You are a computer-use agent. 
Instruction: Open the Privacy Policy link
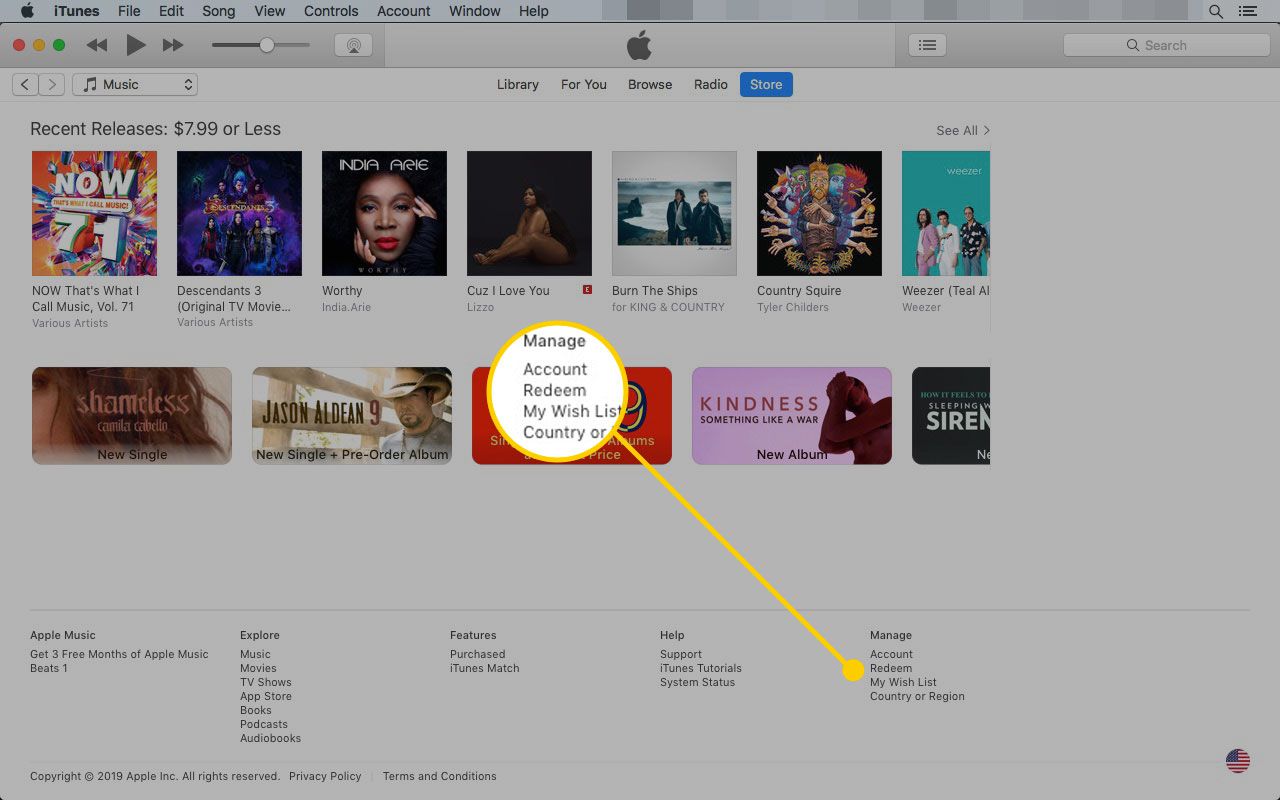tap(325, 776)
